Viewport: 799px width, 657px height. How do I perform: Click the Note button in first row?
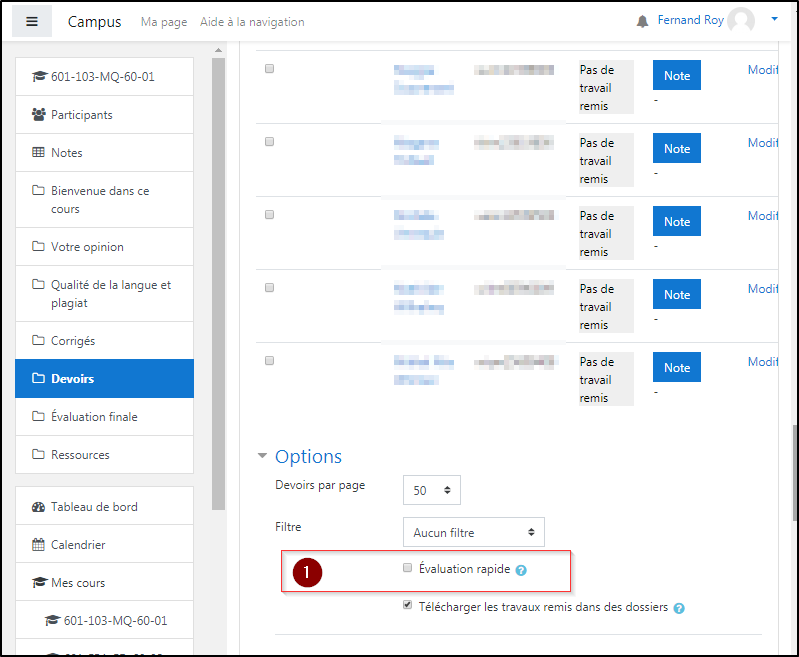pos(677,76)
